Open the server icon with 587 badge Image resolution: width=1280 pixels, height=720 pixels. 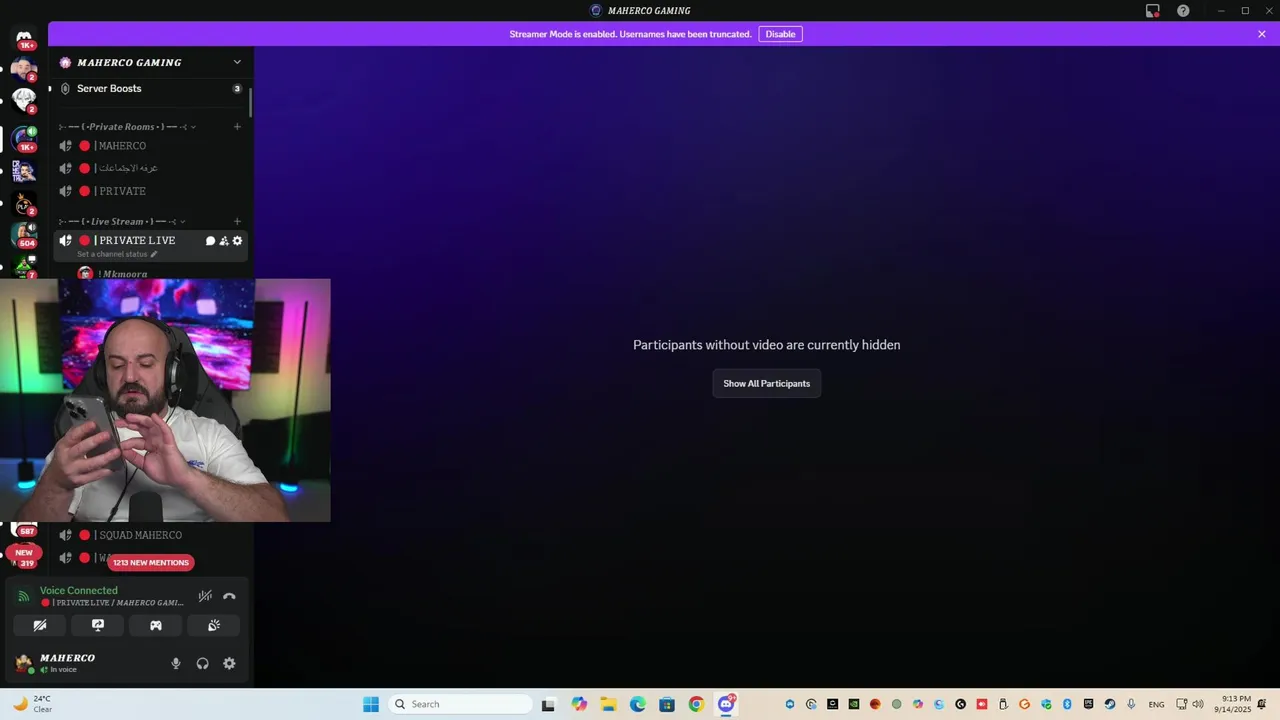point(24,529)
